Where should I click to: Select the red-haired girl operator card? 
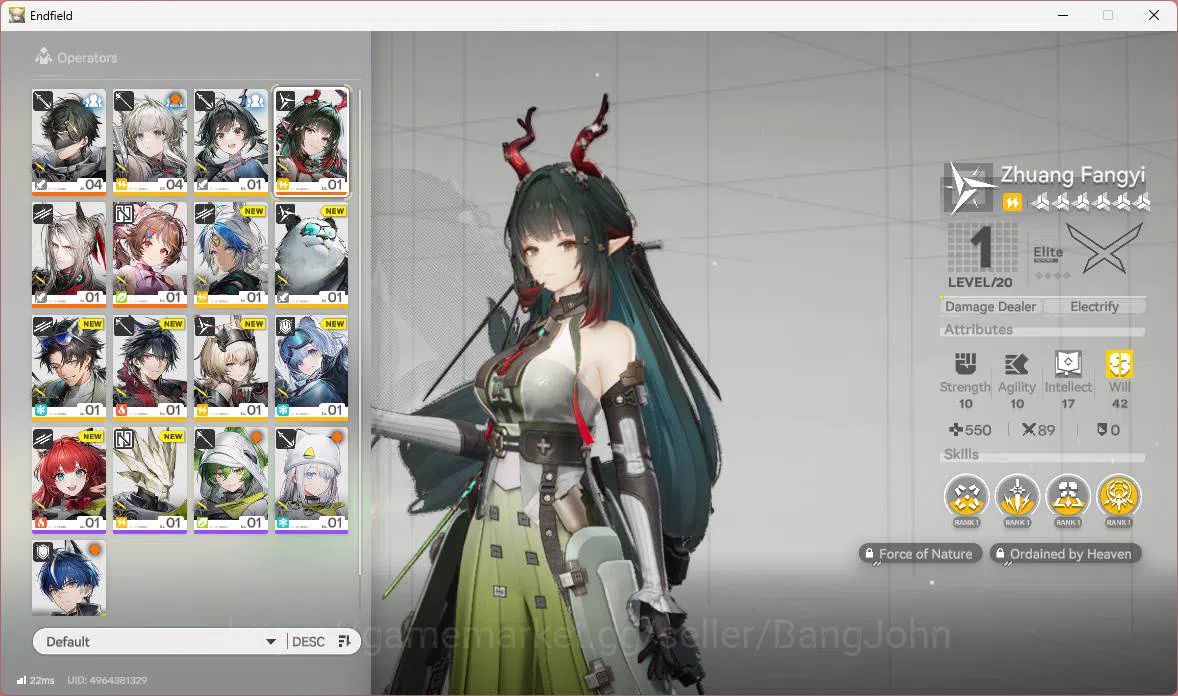tap(69, 480)
